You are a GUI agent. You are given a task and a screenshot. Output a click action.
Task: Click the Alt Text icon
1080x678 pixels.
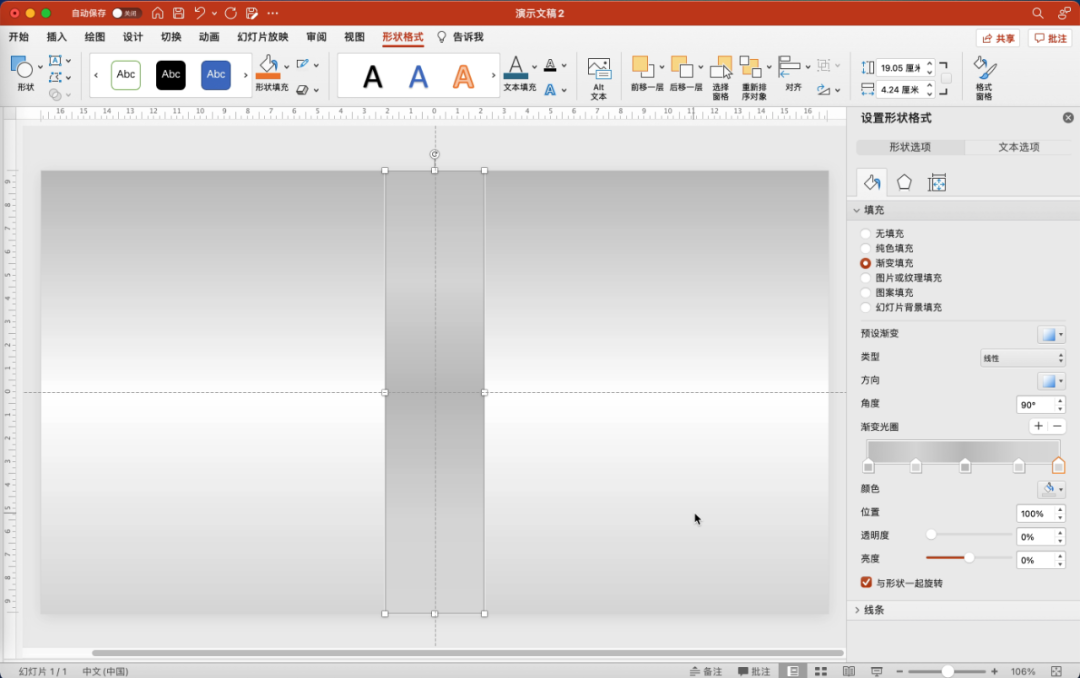(x=598, y=70)
